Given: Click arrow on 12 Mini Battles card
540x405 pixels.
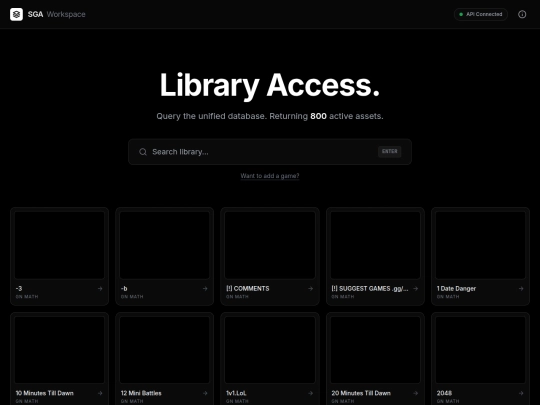Looking at the screenshot, I should tap(205, 393).
